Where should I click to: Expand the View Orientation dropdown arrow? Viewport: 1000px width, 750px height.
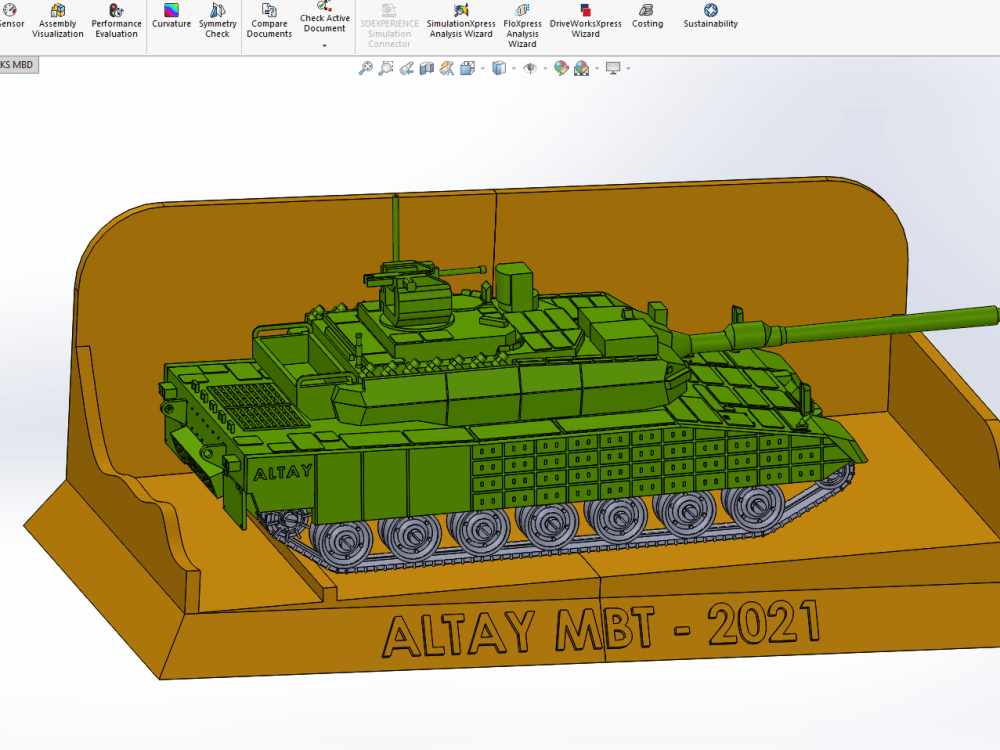click(x=482, y=68)
